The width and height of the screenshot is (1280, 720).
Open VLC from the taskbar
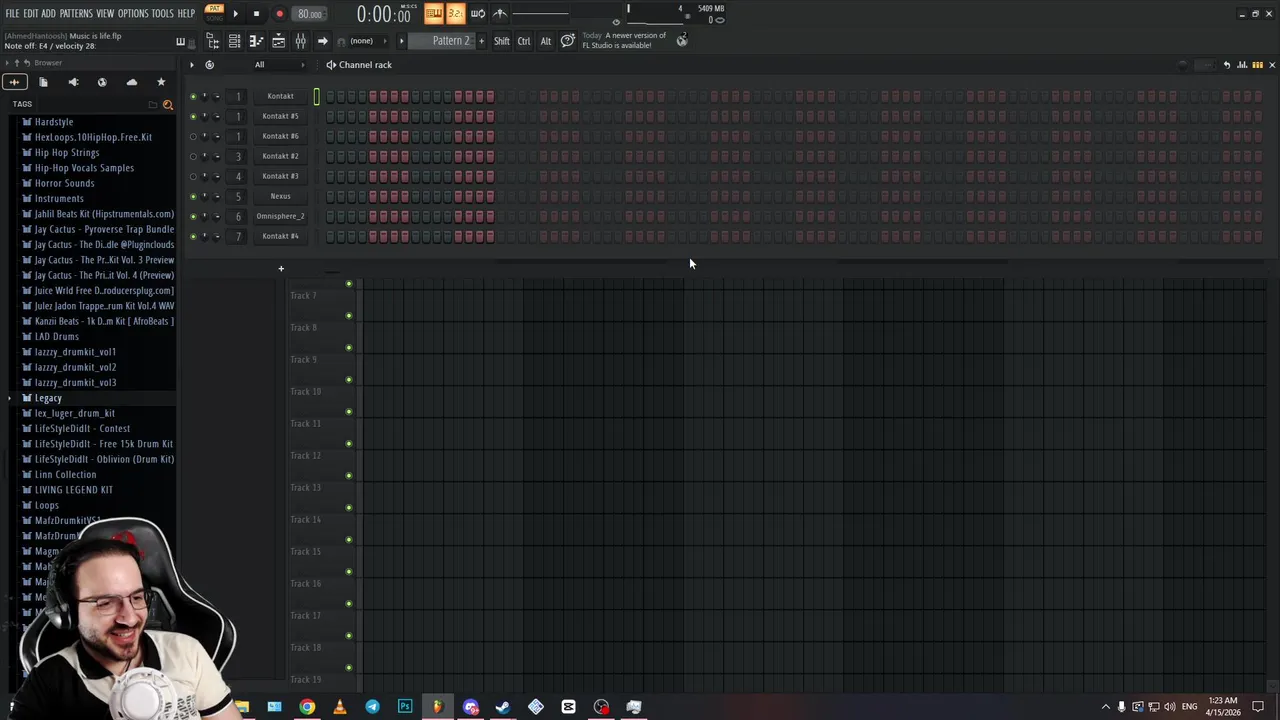click(x=340, y=707)
